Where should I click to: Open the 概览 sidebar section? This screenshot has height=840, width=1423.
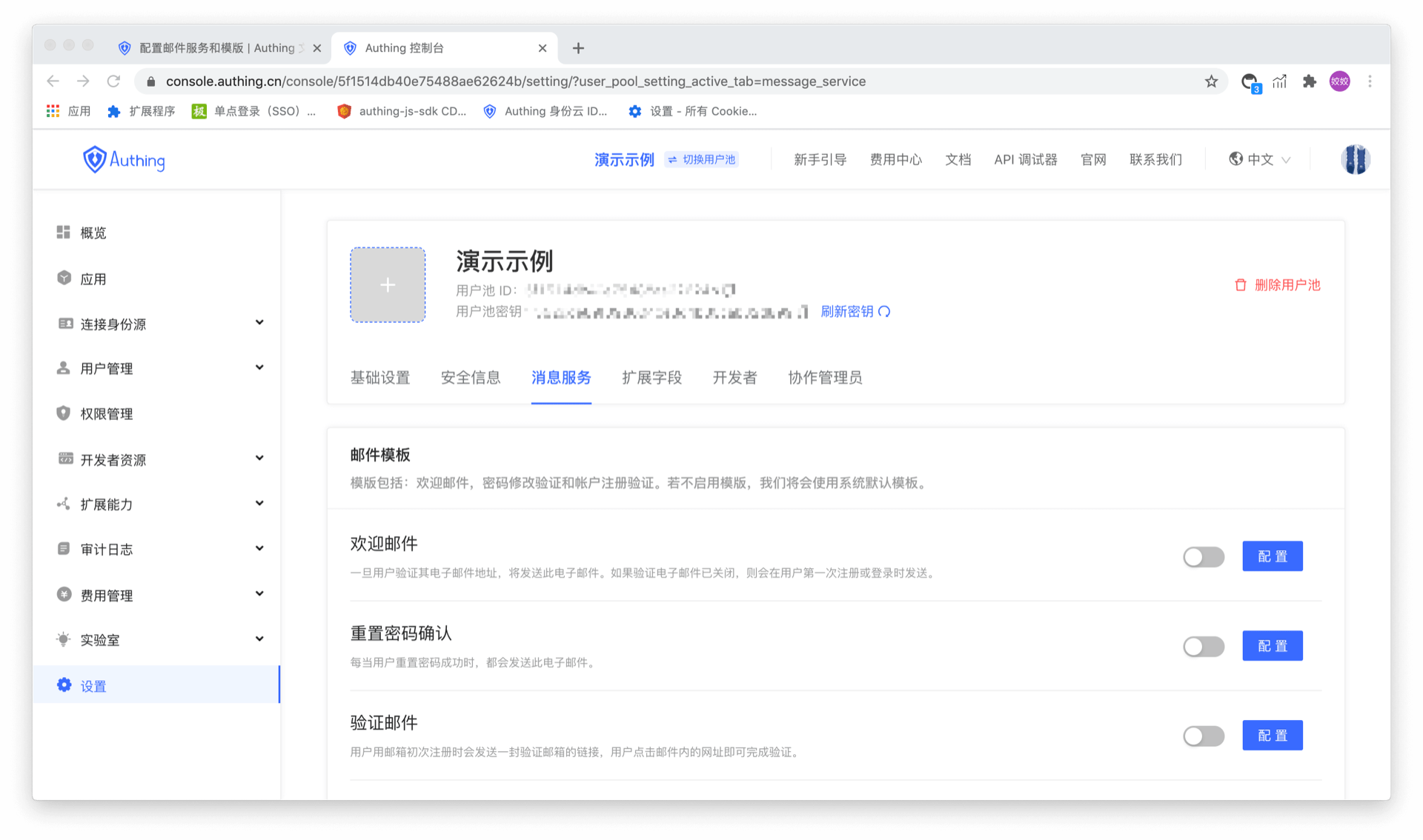[94, 232]
